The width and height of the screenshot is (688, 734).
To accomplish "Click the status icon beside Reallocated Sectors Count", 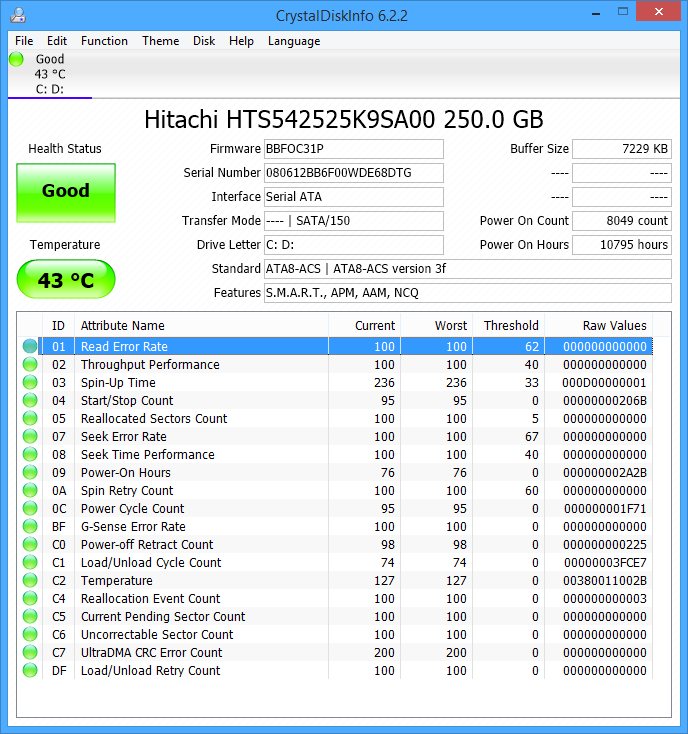I will click(x=30, y=419).
